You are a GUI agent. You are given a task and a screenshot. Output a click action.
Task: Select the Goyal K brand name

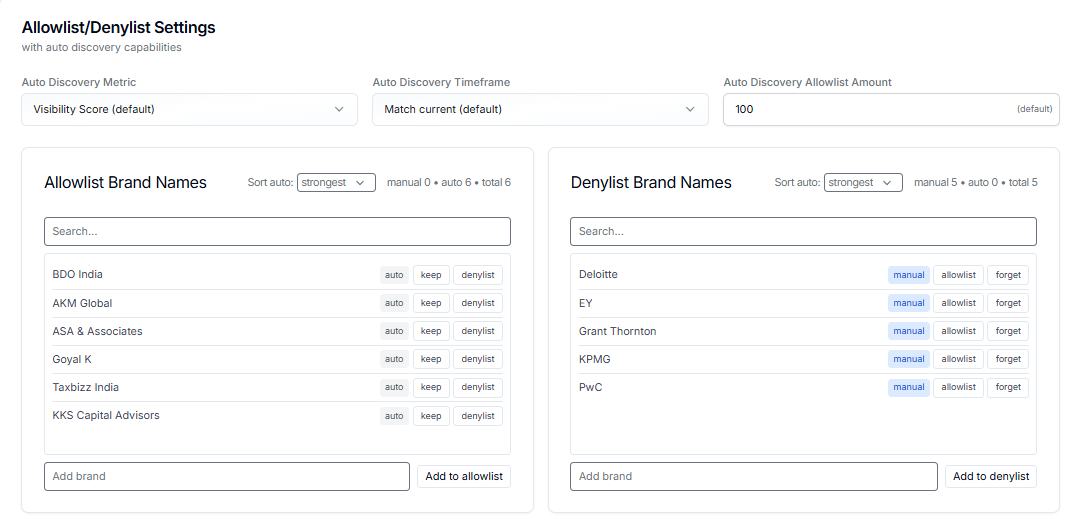72,359
